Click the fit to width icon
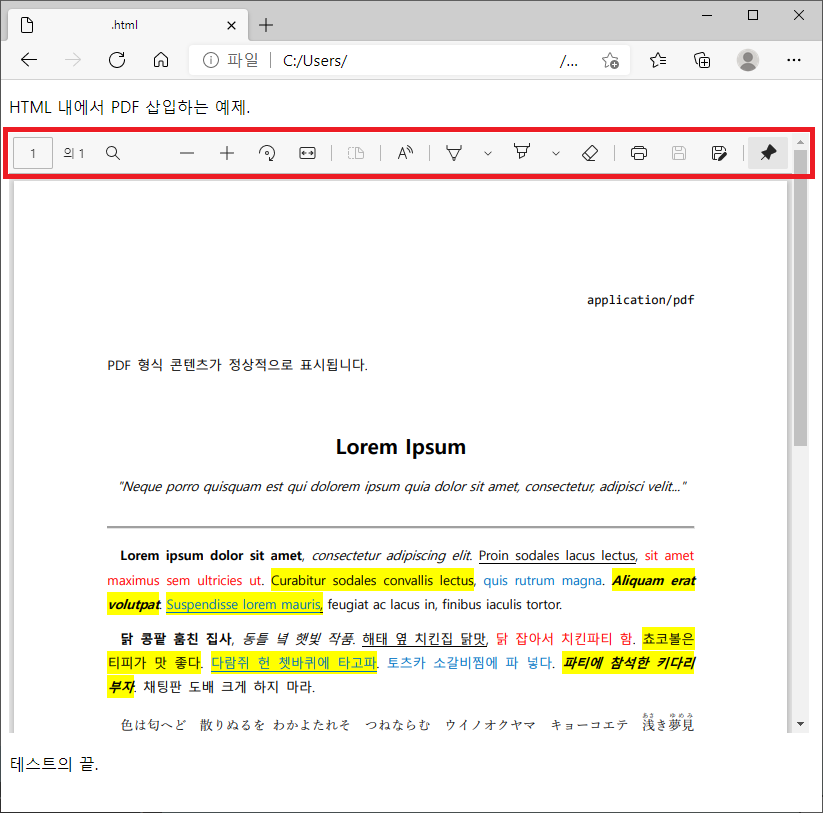The height and width of the screenshot is (813, 823). tap(308, 153)
